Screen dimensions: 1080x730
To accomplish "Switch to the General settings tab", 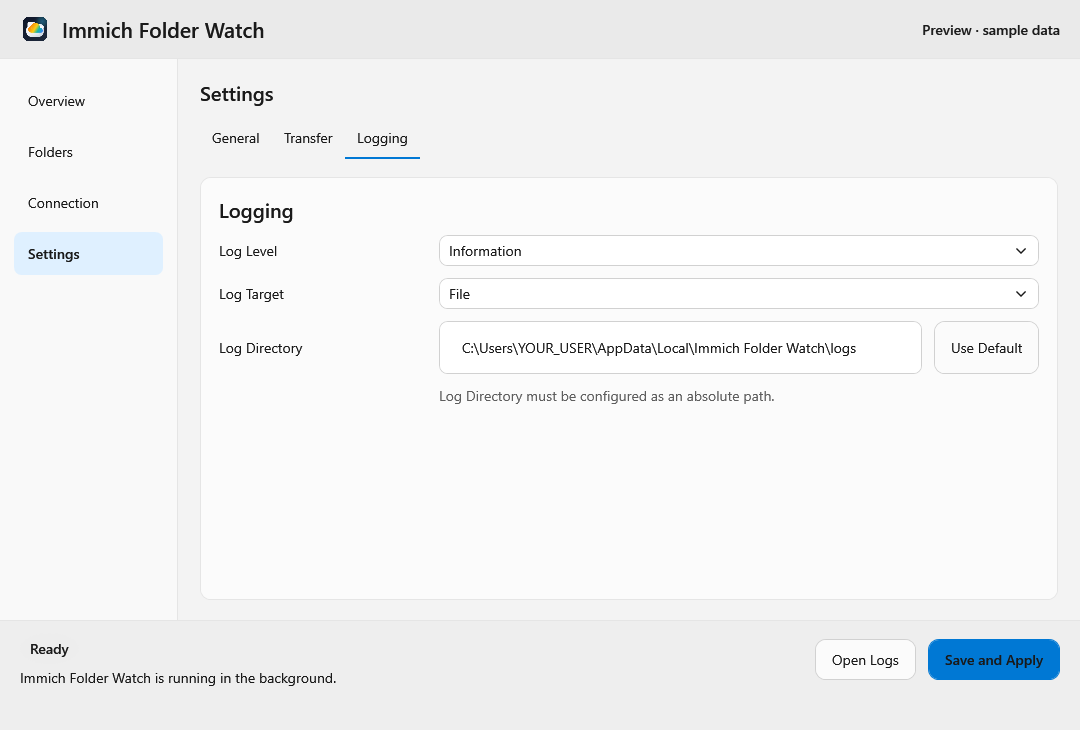I will (236, 138).
